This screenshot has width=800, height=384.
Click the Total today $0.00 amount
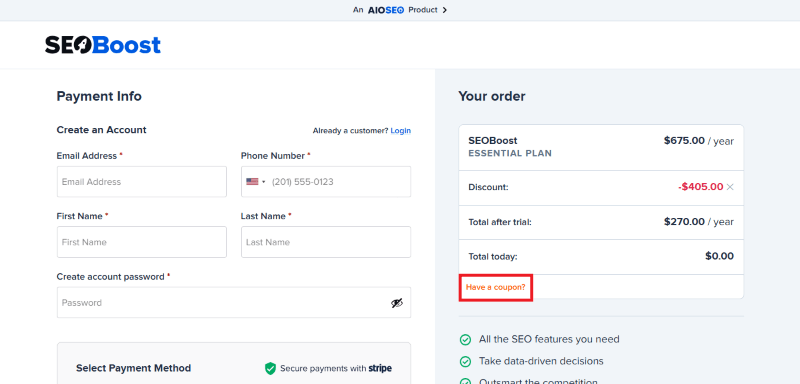(719, 256)
